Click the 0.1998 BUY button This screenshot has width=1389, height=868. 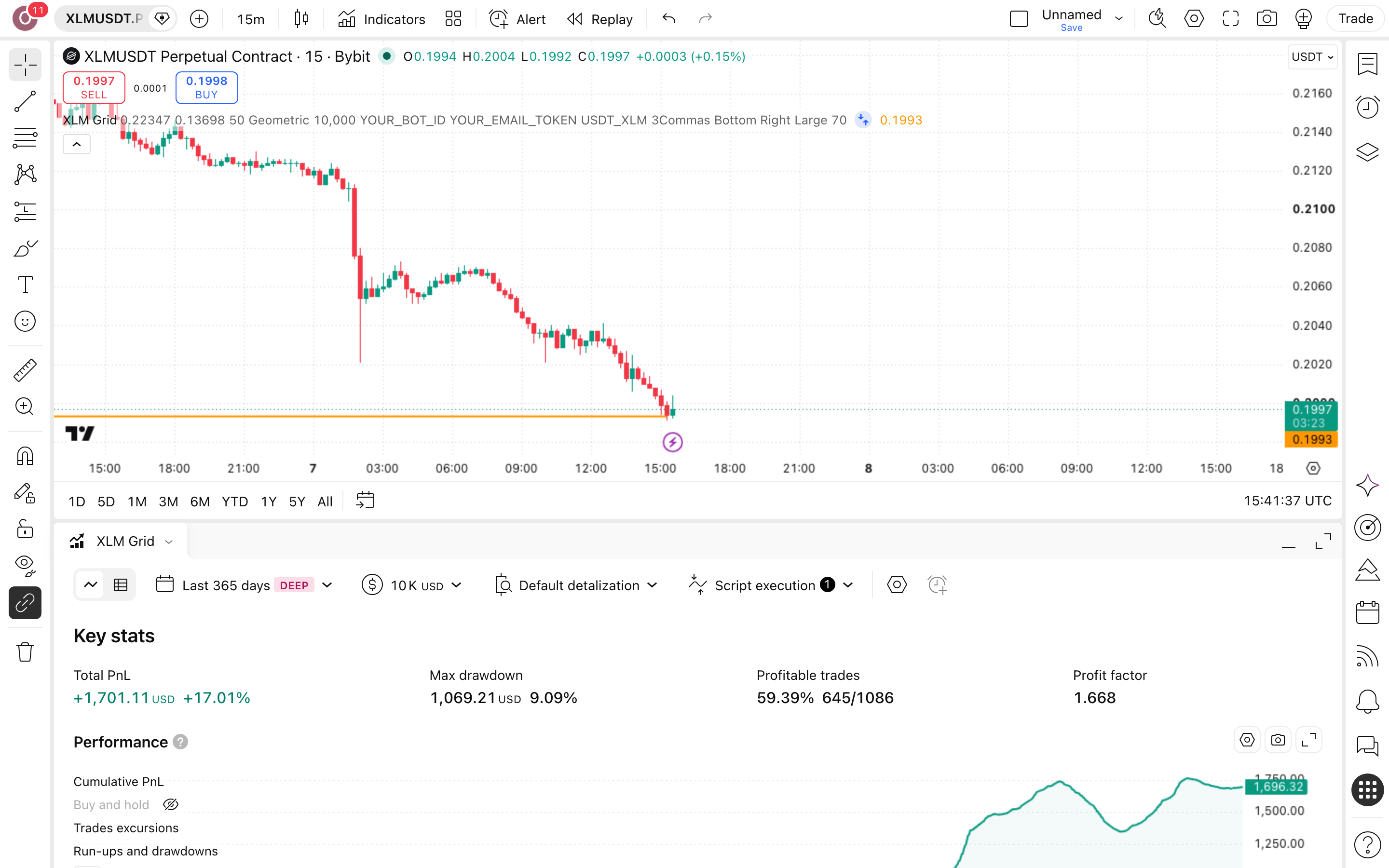click(206, 87)
